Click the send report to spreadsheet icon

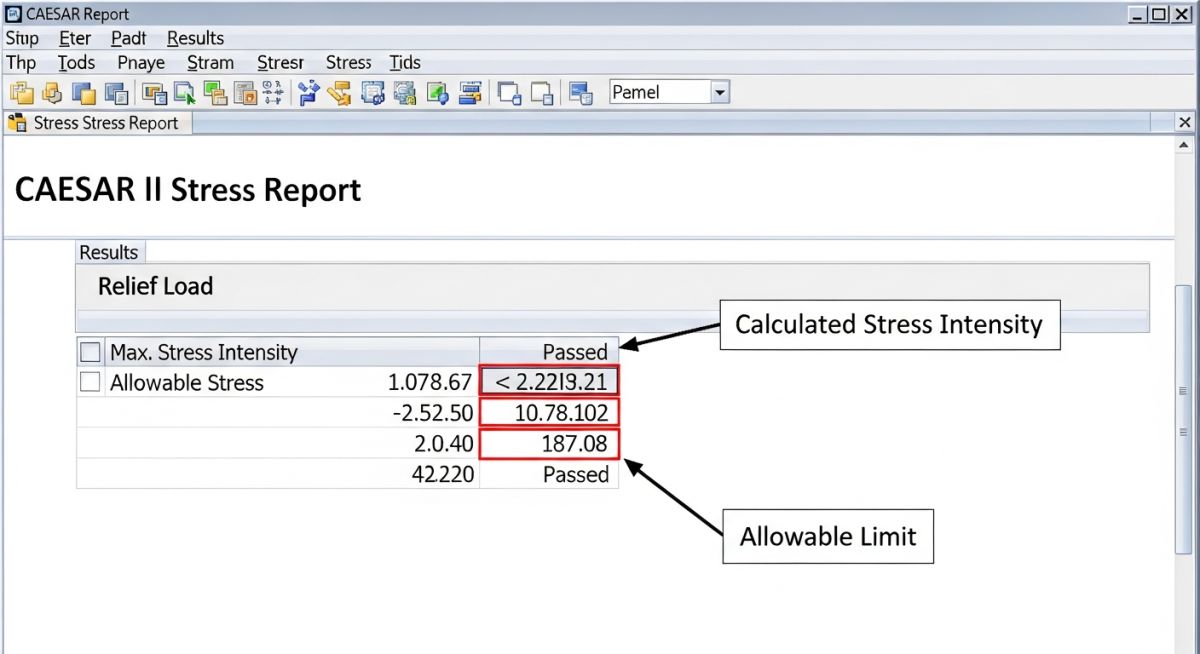coord(581,92)
